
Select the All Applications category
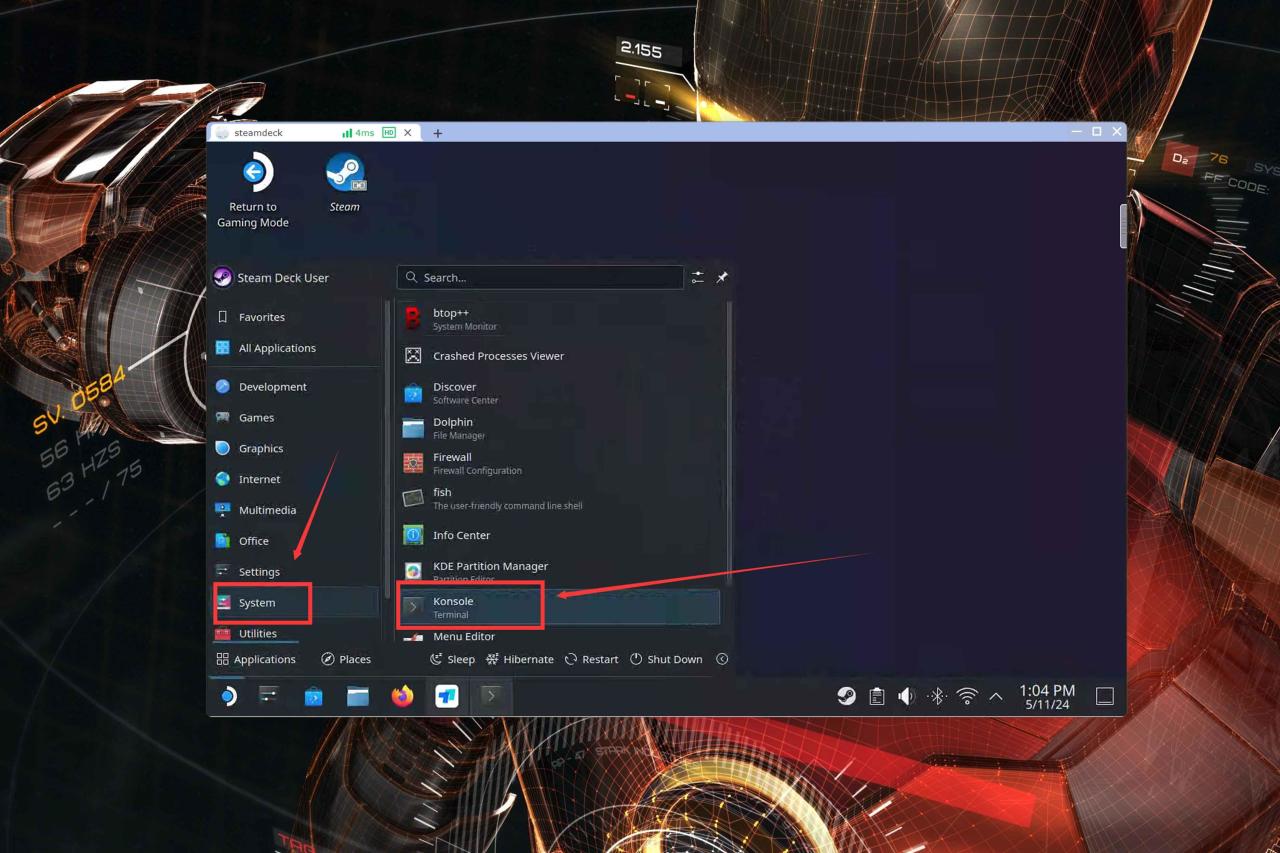296,348
